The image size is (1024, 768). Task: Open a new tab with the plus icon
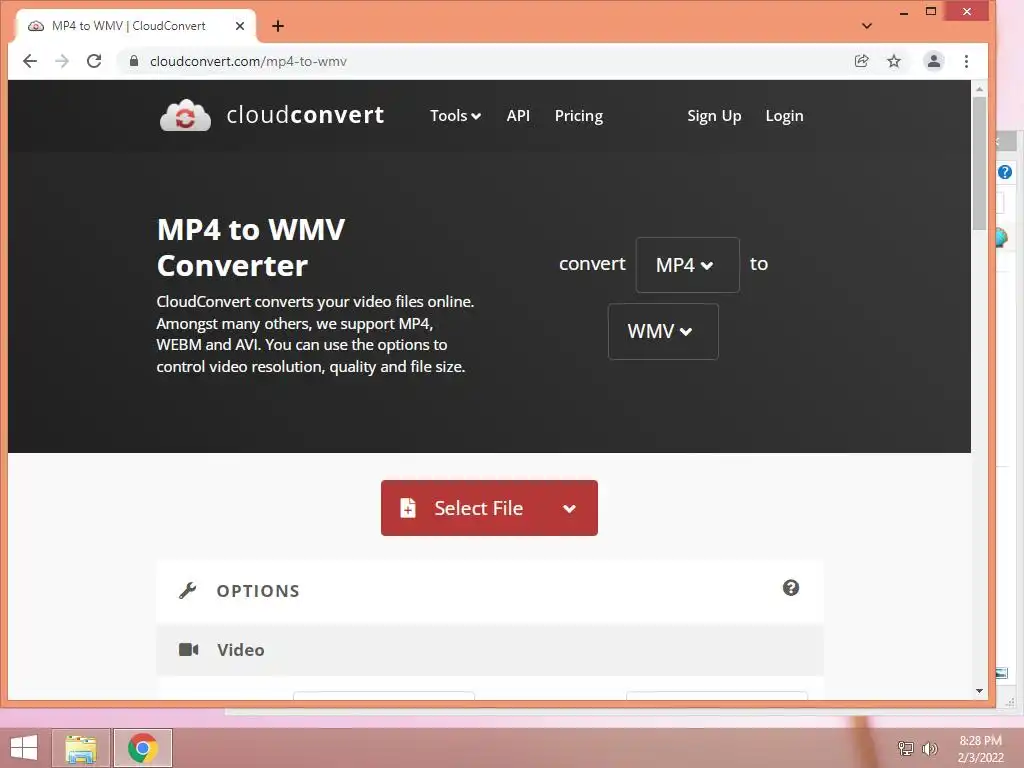[x=278, y=26]
